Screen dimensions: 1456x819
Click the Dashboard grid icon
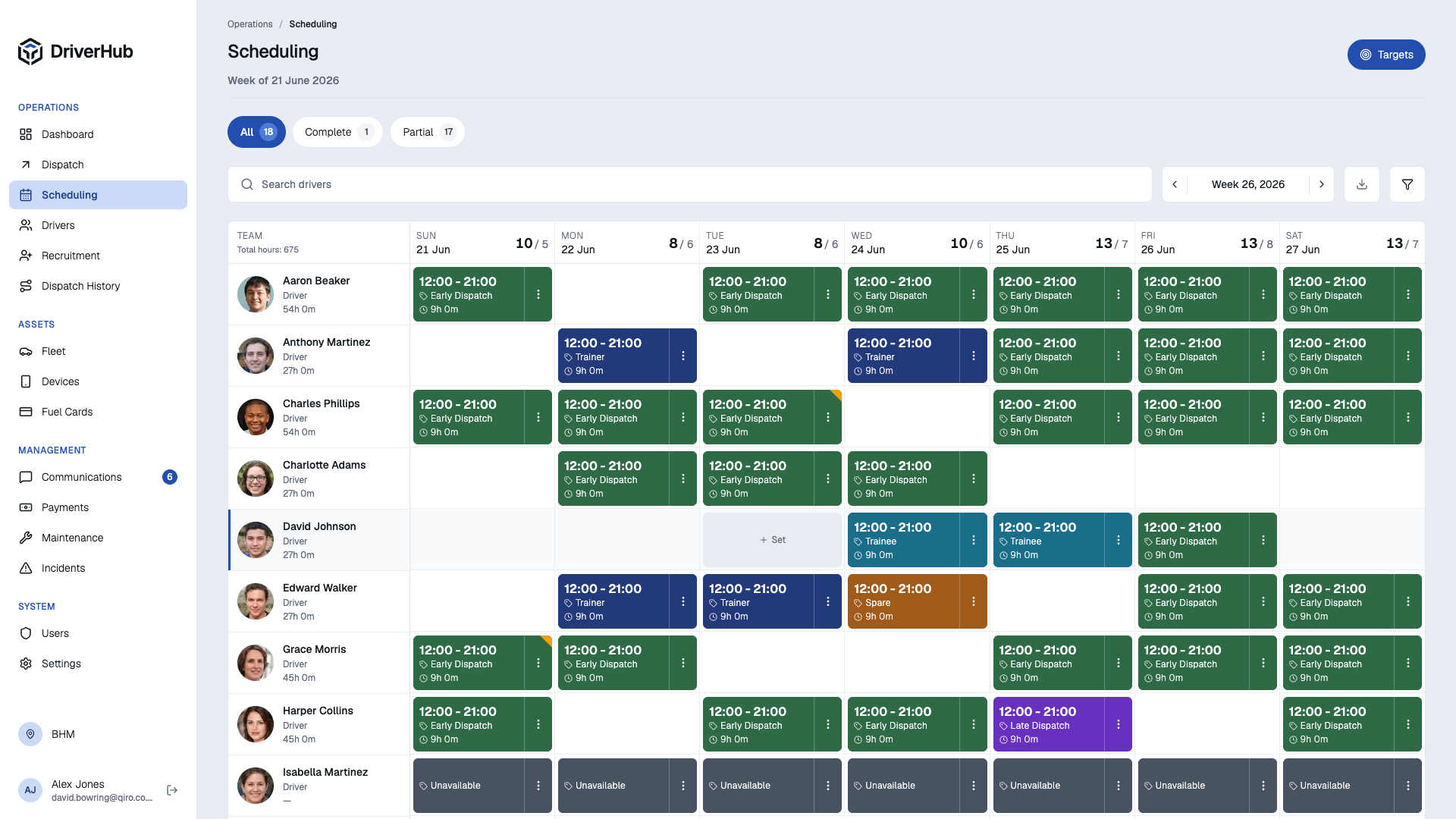point(26,134)
